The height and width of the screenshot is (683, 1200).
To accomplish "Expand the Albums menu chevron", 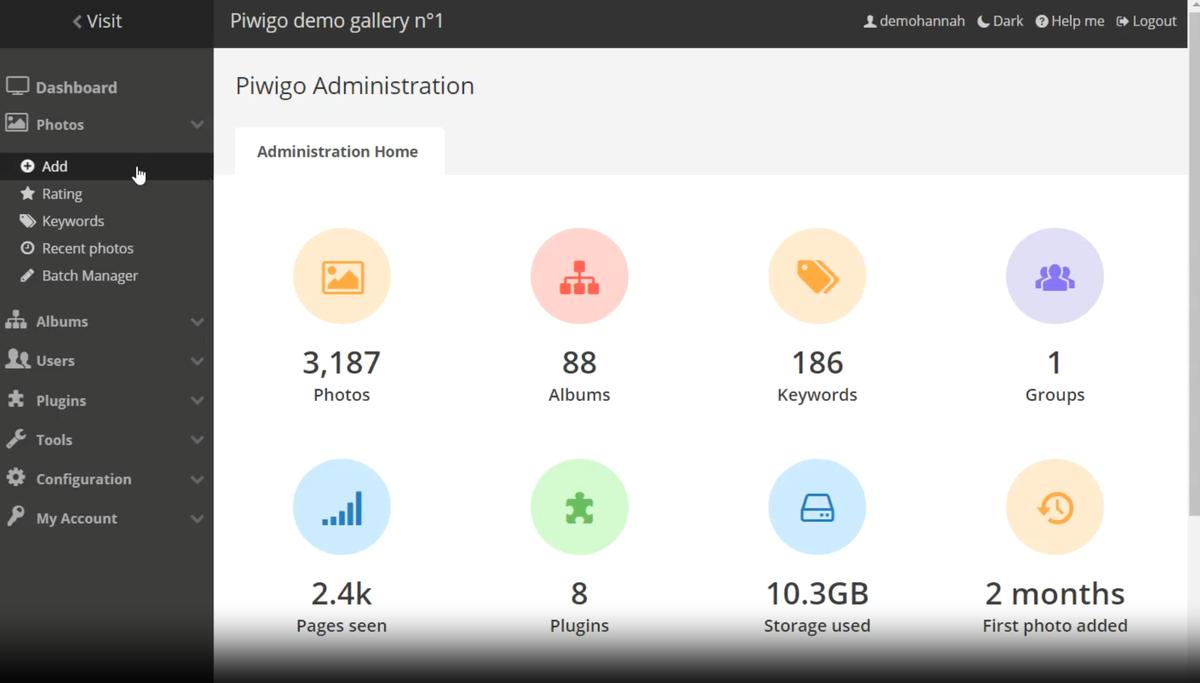I will click(197, 321).
